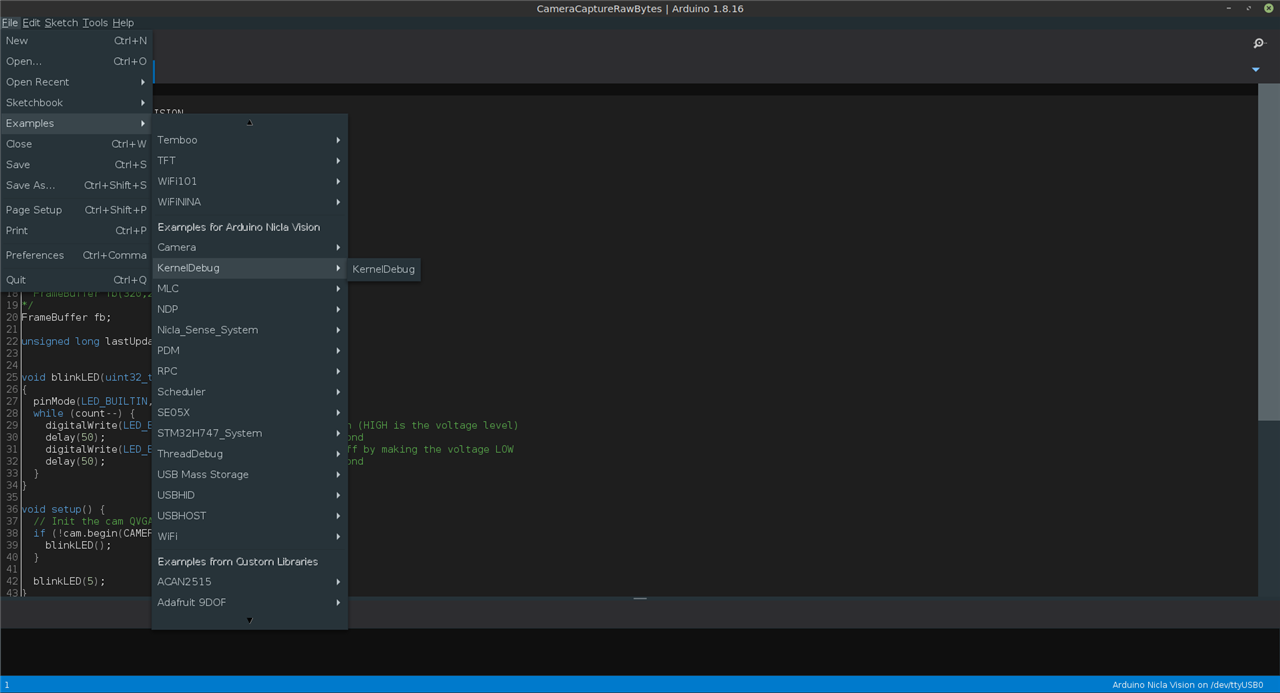Expand the USB Mass Storage examples submenu
Screen dimensions: 1280x693
click(x=249, y=474)
